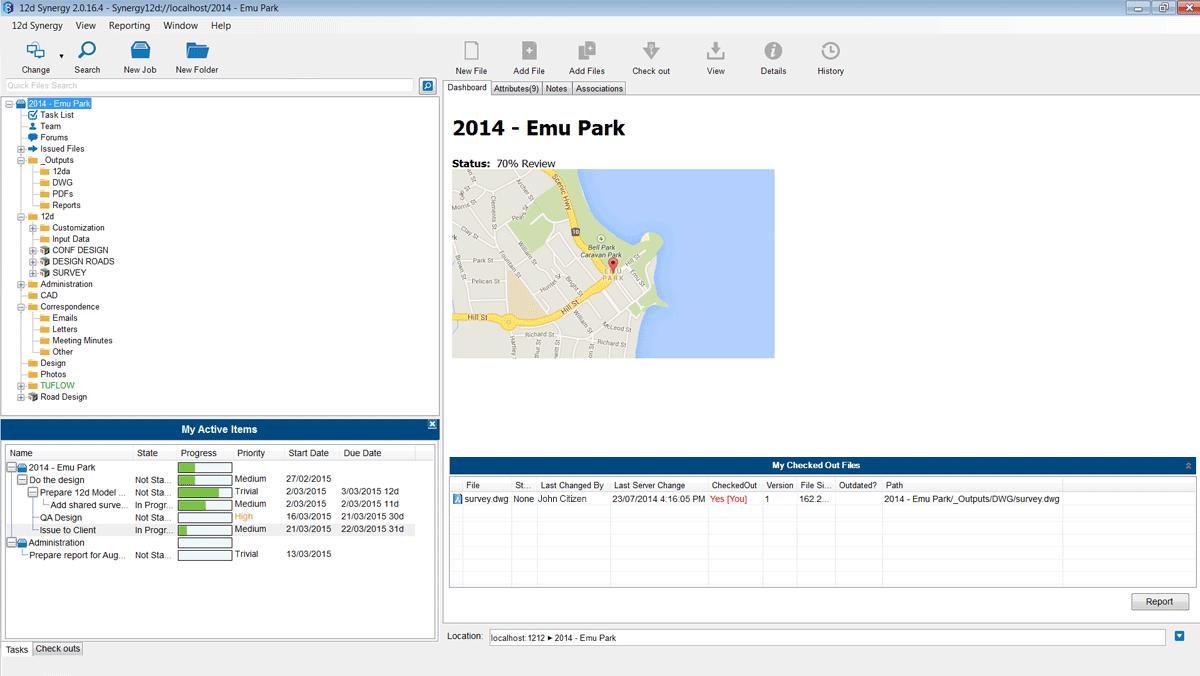
Task: Click the Emu Park map thumbnail
Action: click(x=613, y=263)
